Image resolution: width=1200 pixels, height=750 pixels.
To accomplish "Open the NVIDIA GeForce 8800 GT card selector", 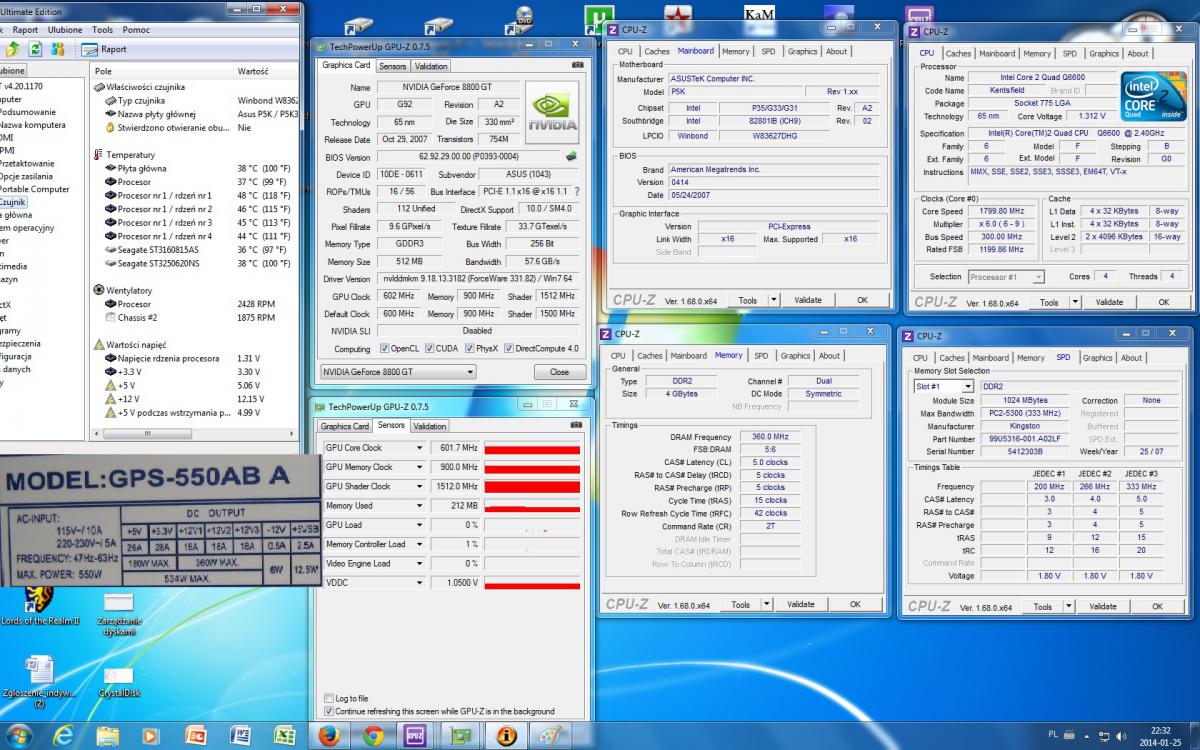I will tap(398, 372).
